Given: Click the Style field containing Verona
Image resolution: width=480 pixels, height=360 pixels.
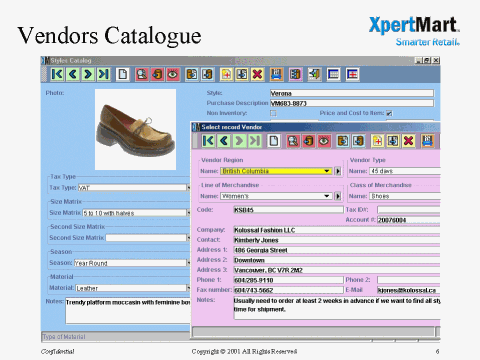Looking at the screenshot, I should pos(352,93).
